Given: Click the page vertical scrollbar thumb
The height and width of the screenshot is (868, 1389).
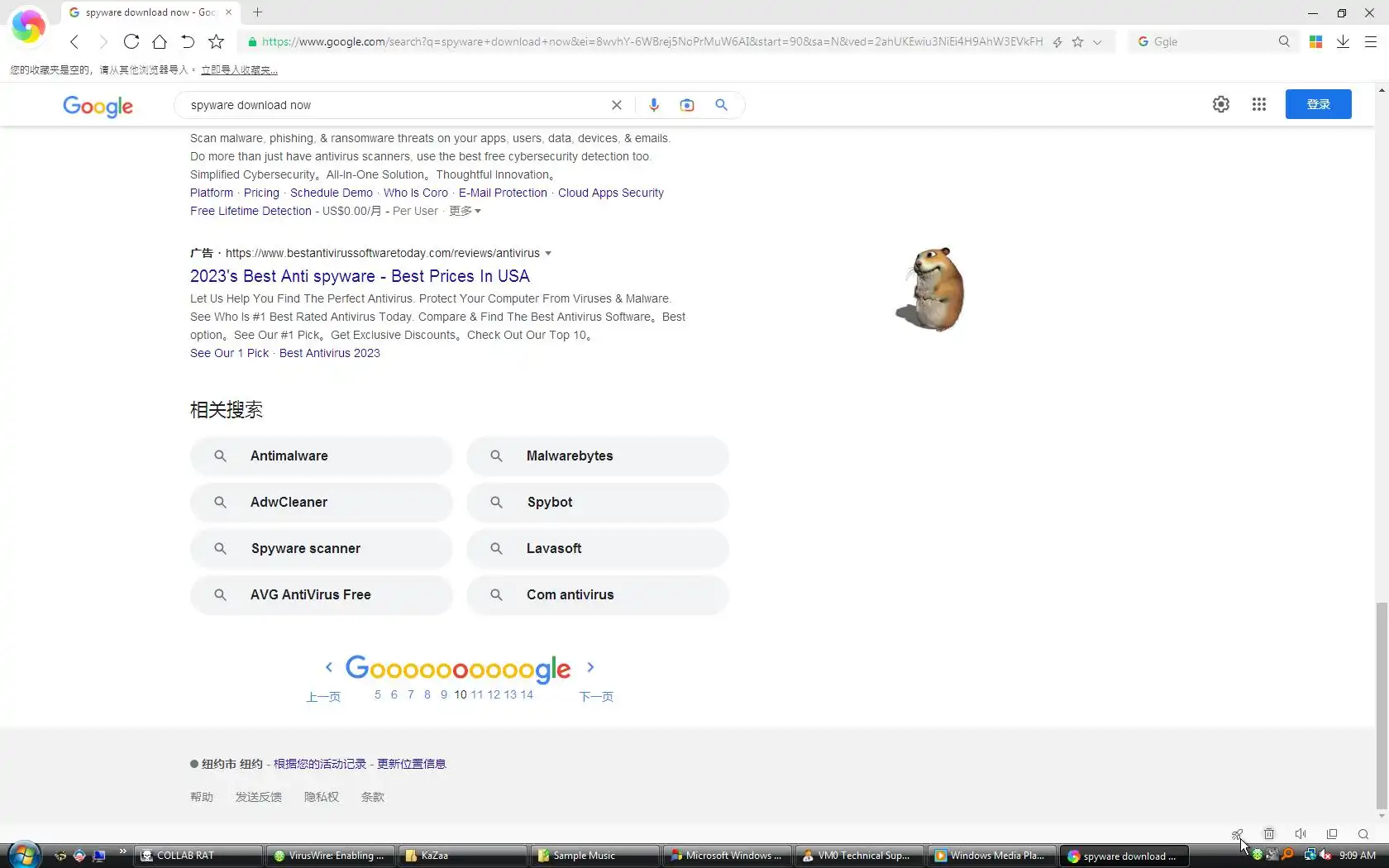Looking at the screenshot, I should tap(1382, 707).
